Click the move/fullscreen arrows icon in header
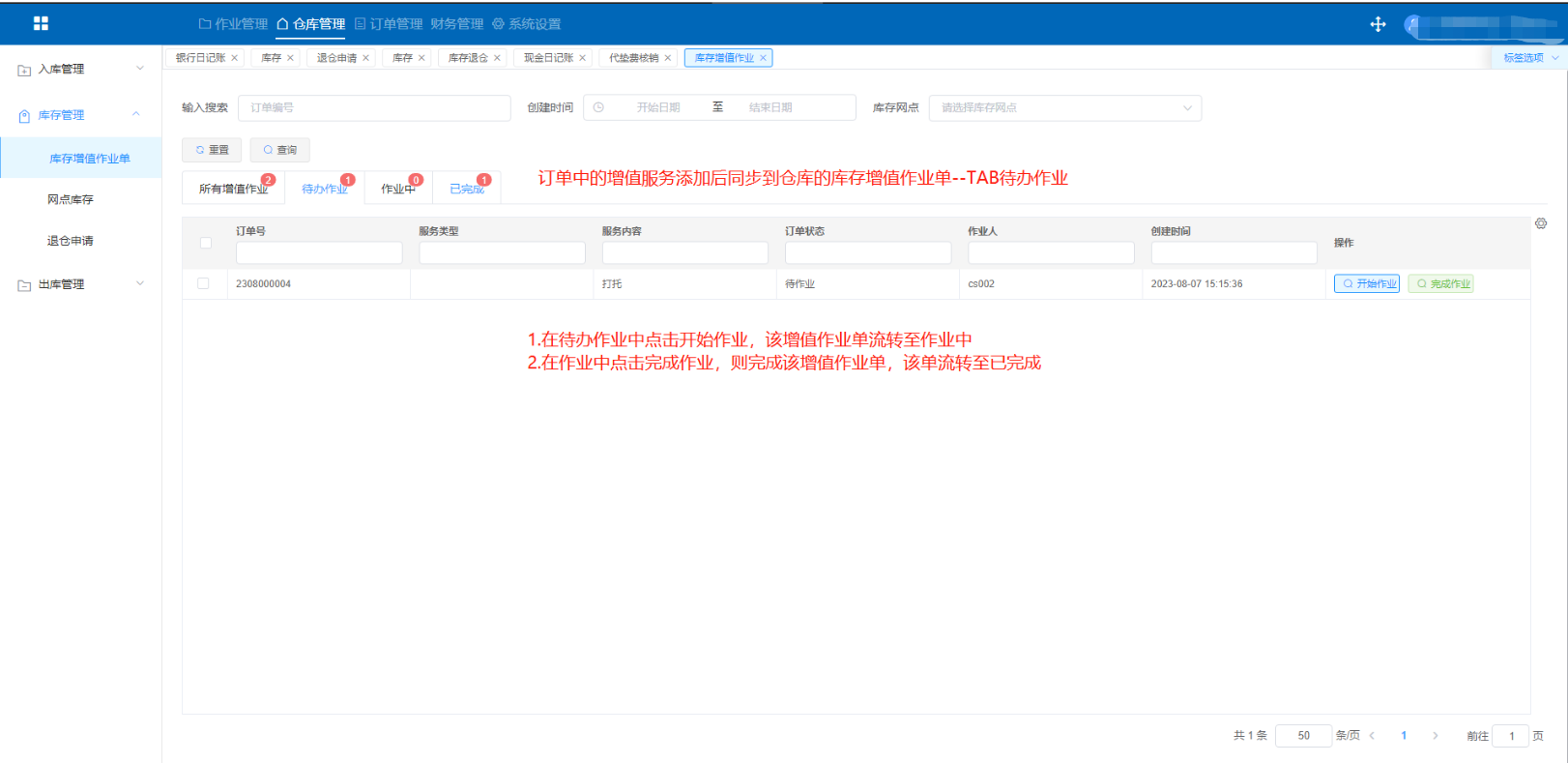Image resolution: width=1568 pixels, height=763 pixels. click(1378, 24)
